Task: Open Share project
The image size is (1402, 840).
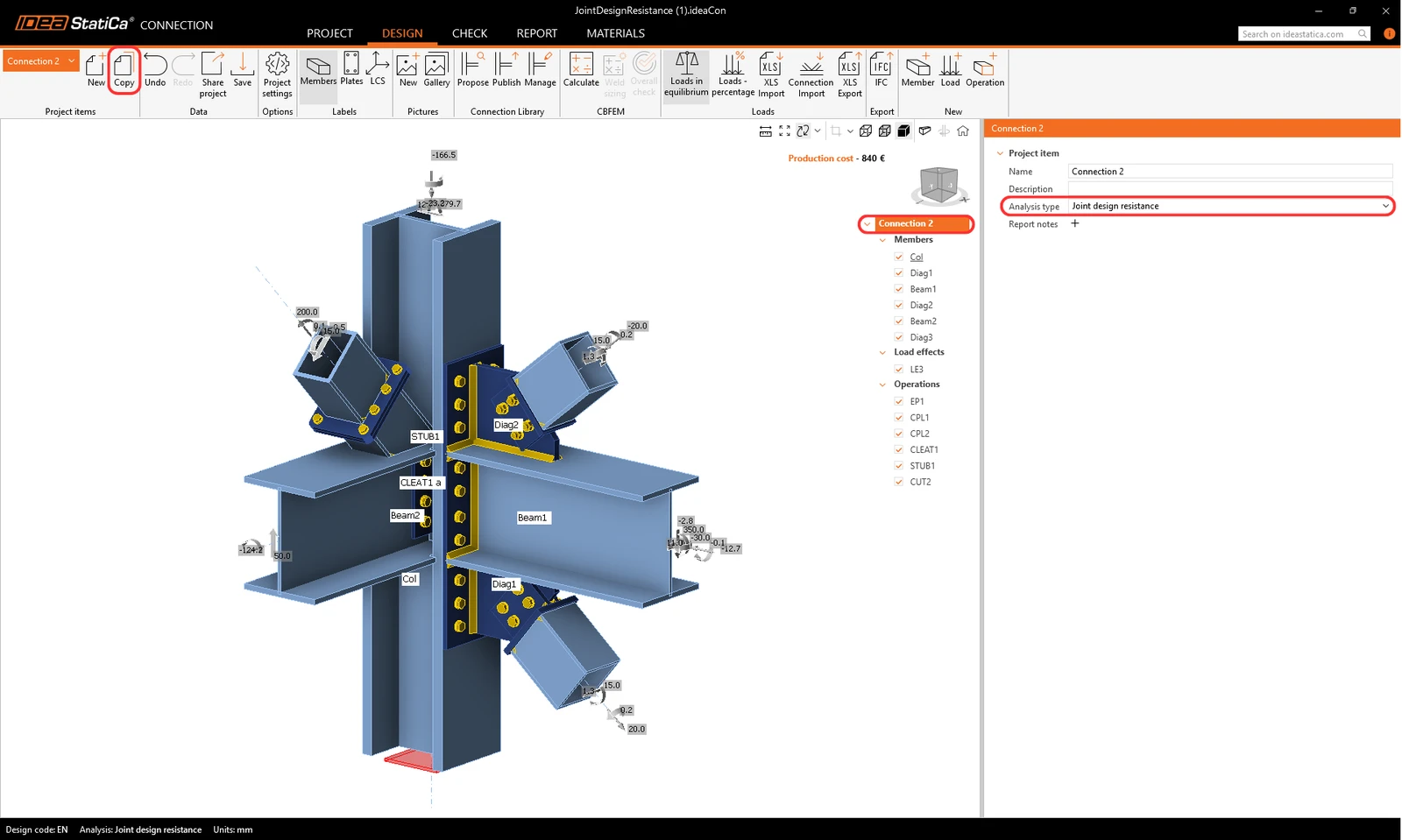Action: pos(212,74)
